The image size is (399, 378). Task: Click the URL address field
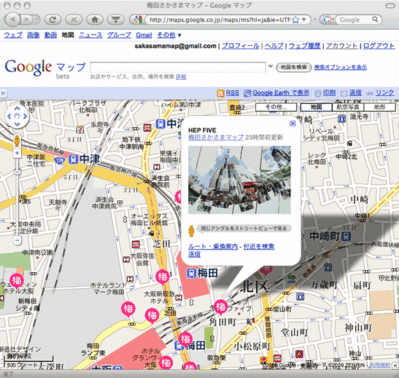pyautogui.click(x=220, y=20)
